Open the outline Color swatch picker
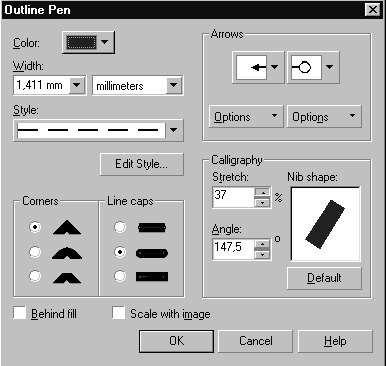 coord(88,42)
